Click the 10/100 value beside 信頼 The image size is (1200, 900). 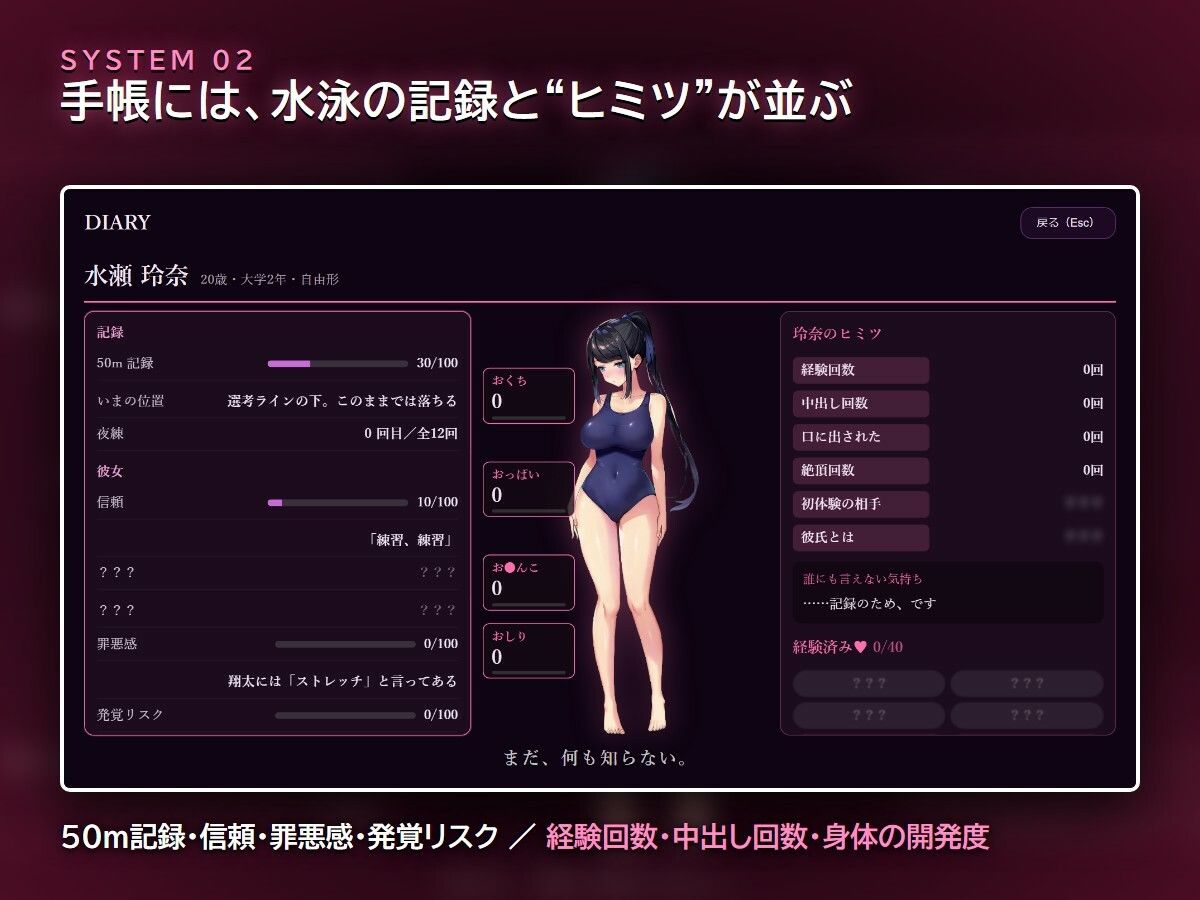[x=437, y=502]
